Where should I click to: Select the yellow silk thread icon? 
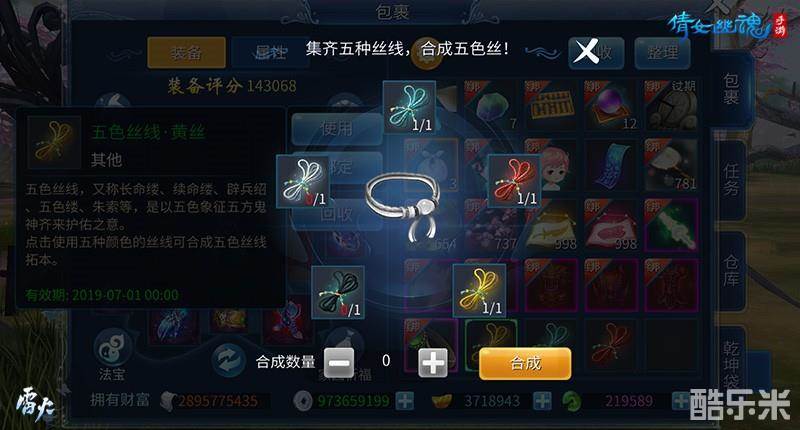[479, 291]
